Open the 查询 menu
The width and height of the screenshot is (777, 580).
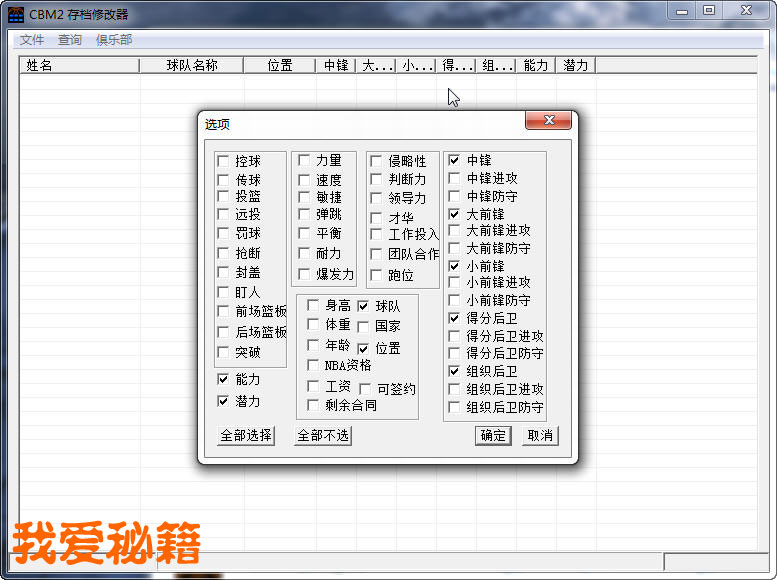pyautogui.click(x=70, y=40)
